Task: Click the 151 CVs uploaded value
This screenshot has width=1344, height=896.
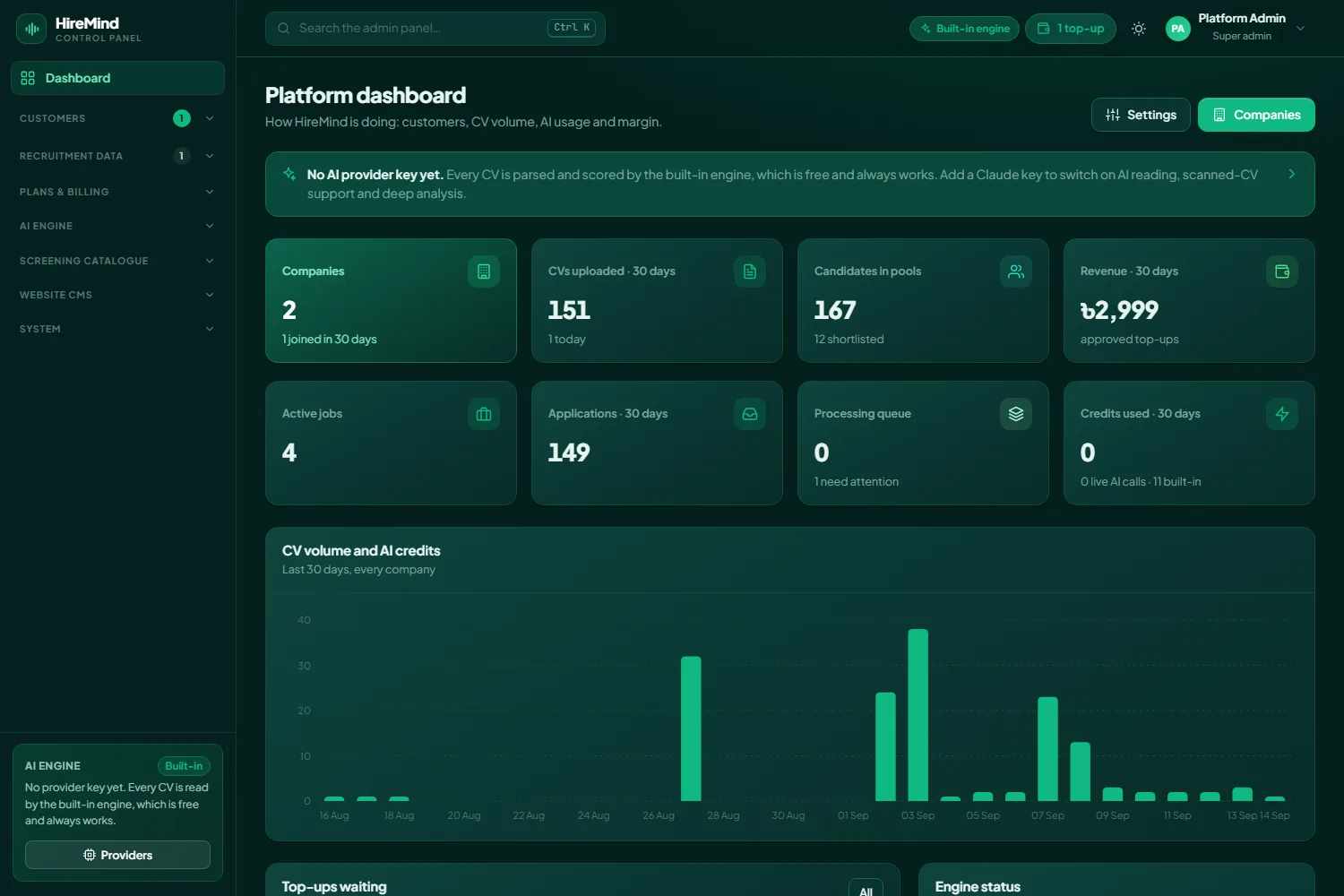Action: (x=569, y=310)
